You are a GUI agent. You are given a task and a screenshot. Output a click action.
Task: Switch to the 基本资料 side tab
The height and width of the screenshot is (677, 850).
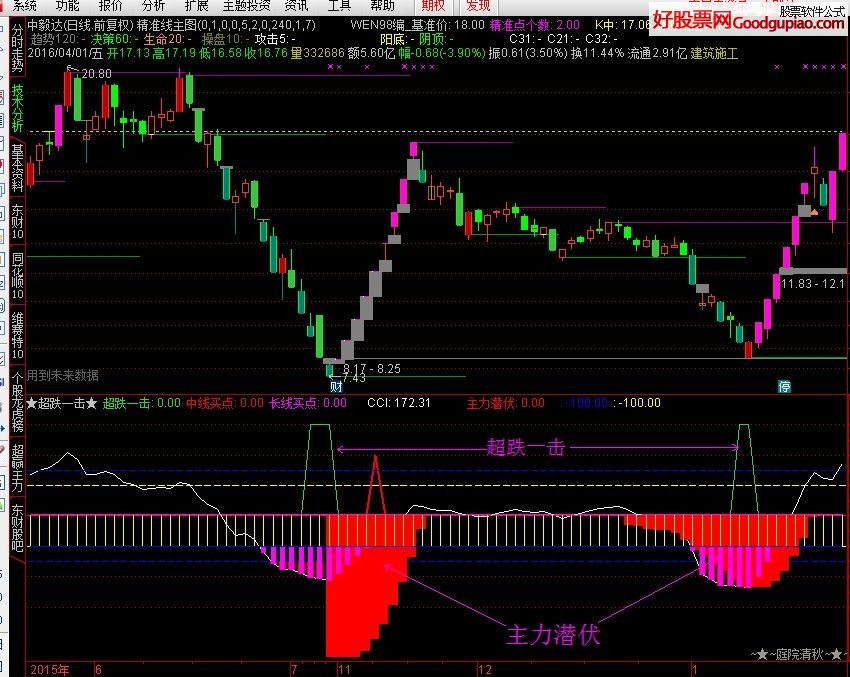[x=17, y=168]
